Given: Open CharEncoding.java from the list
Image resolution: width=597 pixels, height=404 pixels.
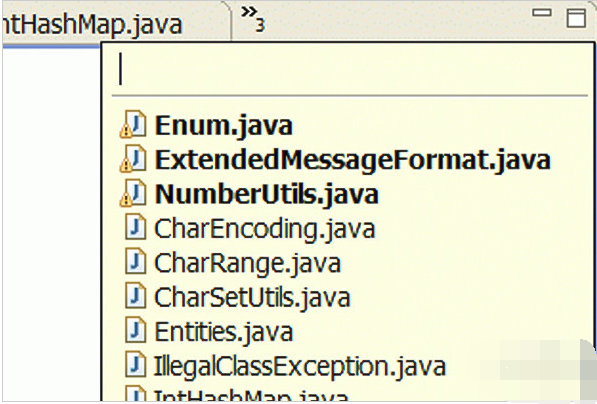Looking at the screenshot, I should 265,229.
